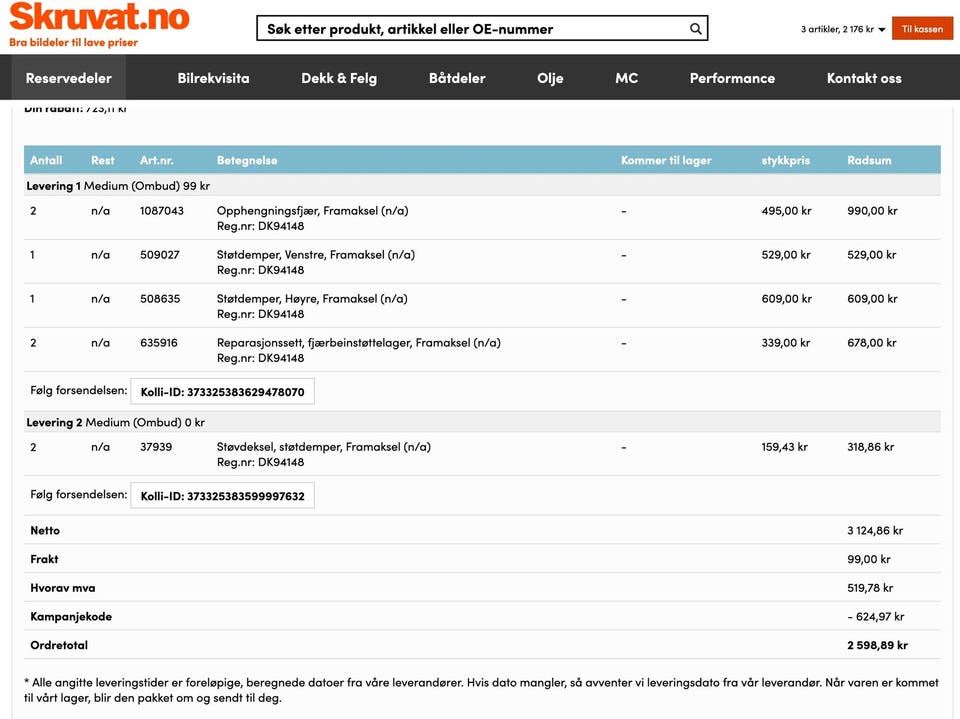This screenshot has height=719, width=960.
Task: Click Netto amount 3 124,86 kr
Action: tap(875, 530)
